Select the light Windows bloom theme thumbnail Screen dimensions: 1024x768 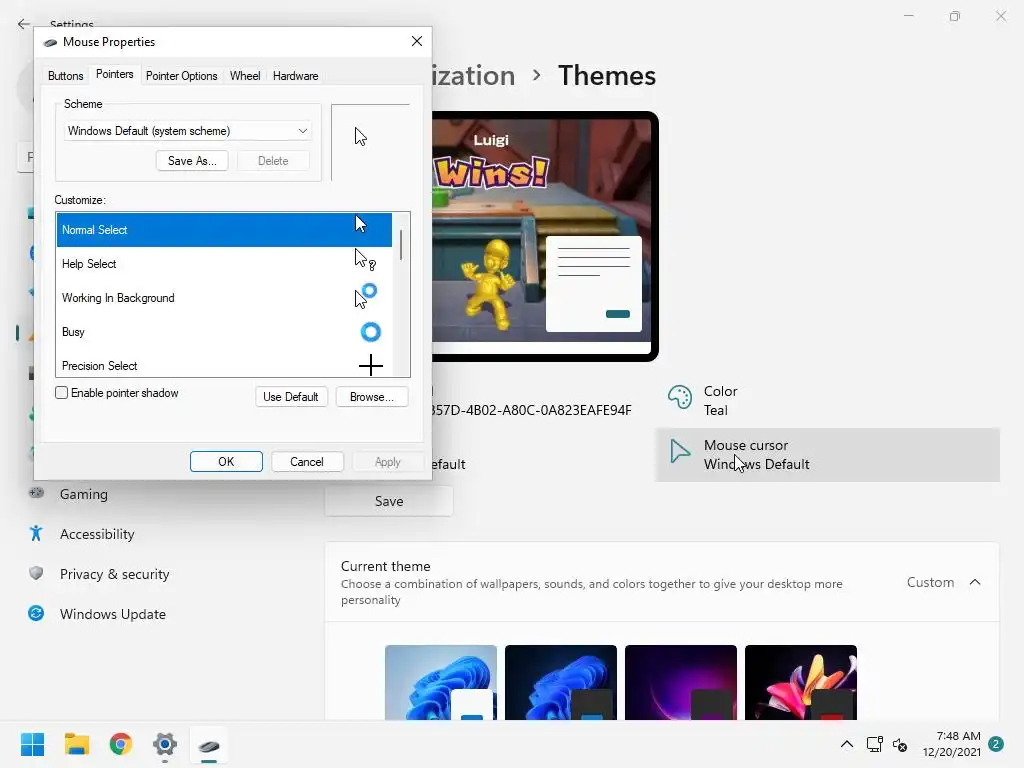click(441, 682)
